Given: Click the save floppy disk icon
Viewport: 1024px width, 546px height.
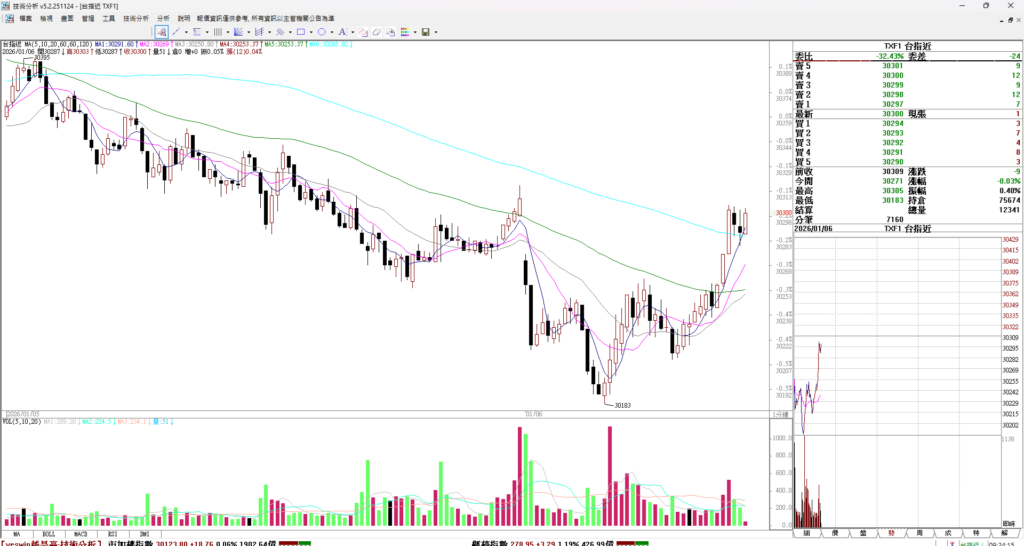Looking at the screenshot, I should point(425,32).
